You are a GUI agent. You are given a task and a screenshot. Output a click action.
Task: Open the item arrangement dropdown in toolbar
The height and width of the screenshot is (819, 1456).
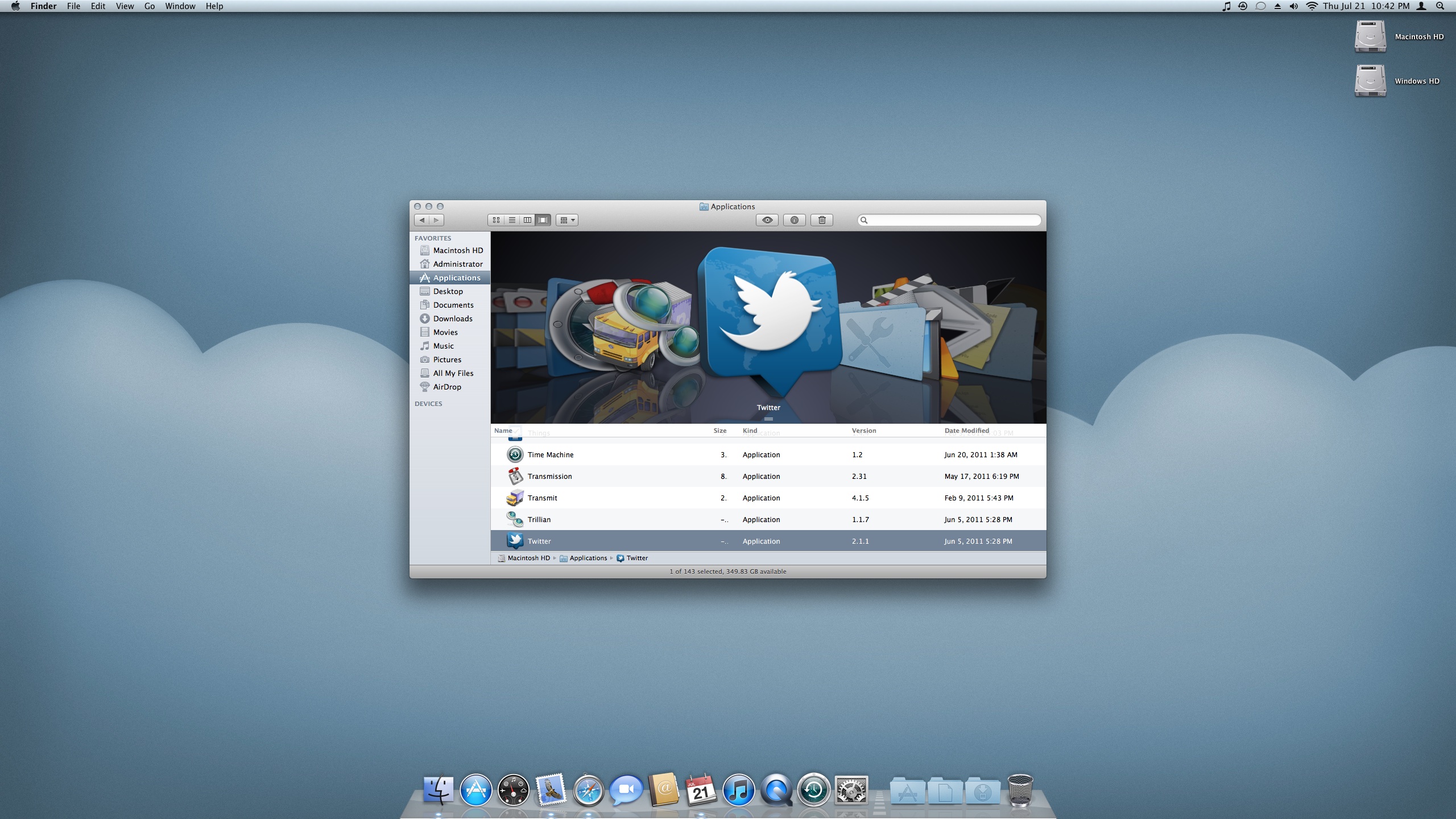tap(567, 220)
